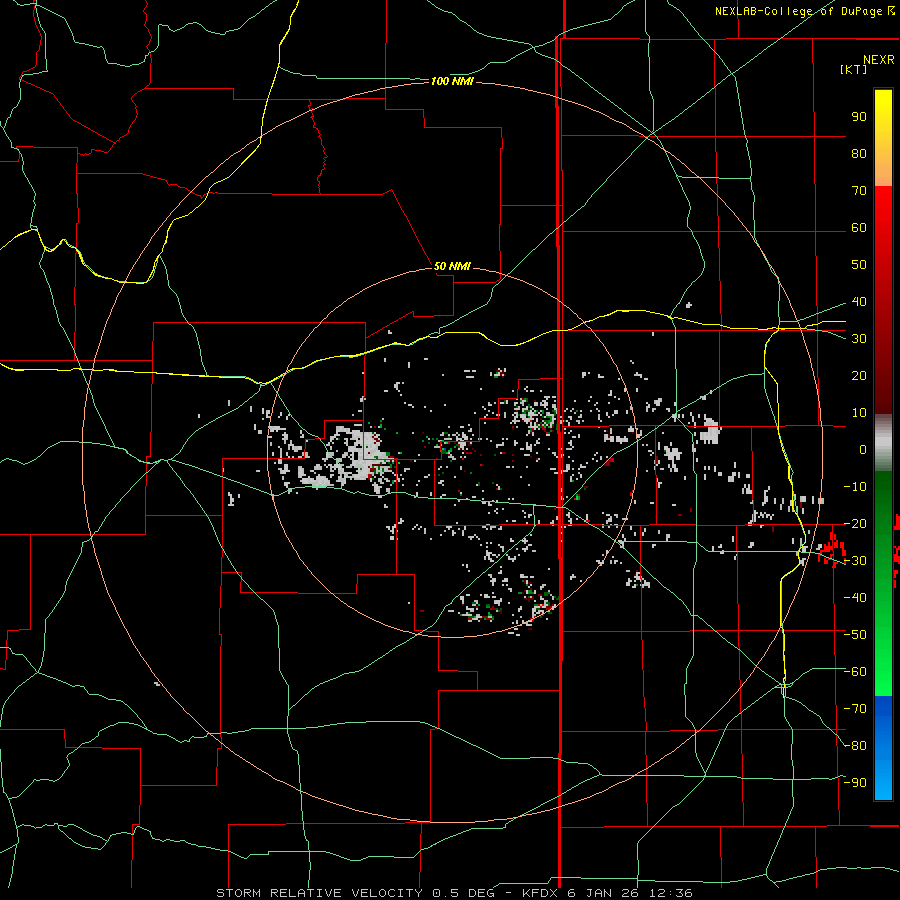Select the 10 value on the velocity scale

click(859, 413)
